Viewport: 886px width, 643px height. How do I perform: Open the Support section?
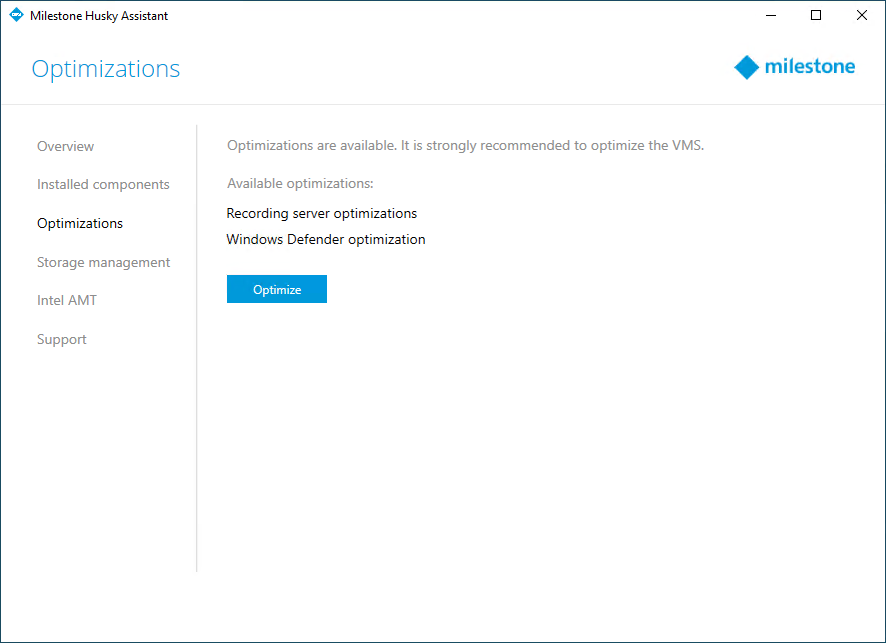(x=62, y=340)
